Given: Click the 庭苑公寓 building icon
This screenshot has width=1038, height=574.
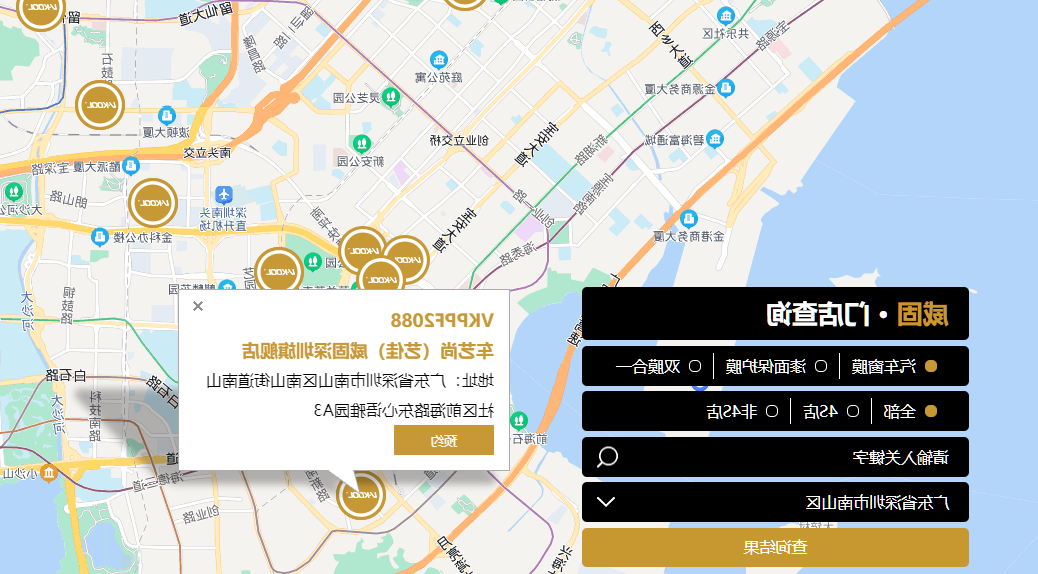Looking at the screenshot, I should (438, 60).
